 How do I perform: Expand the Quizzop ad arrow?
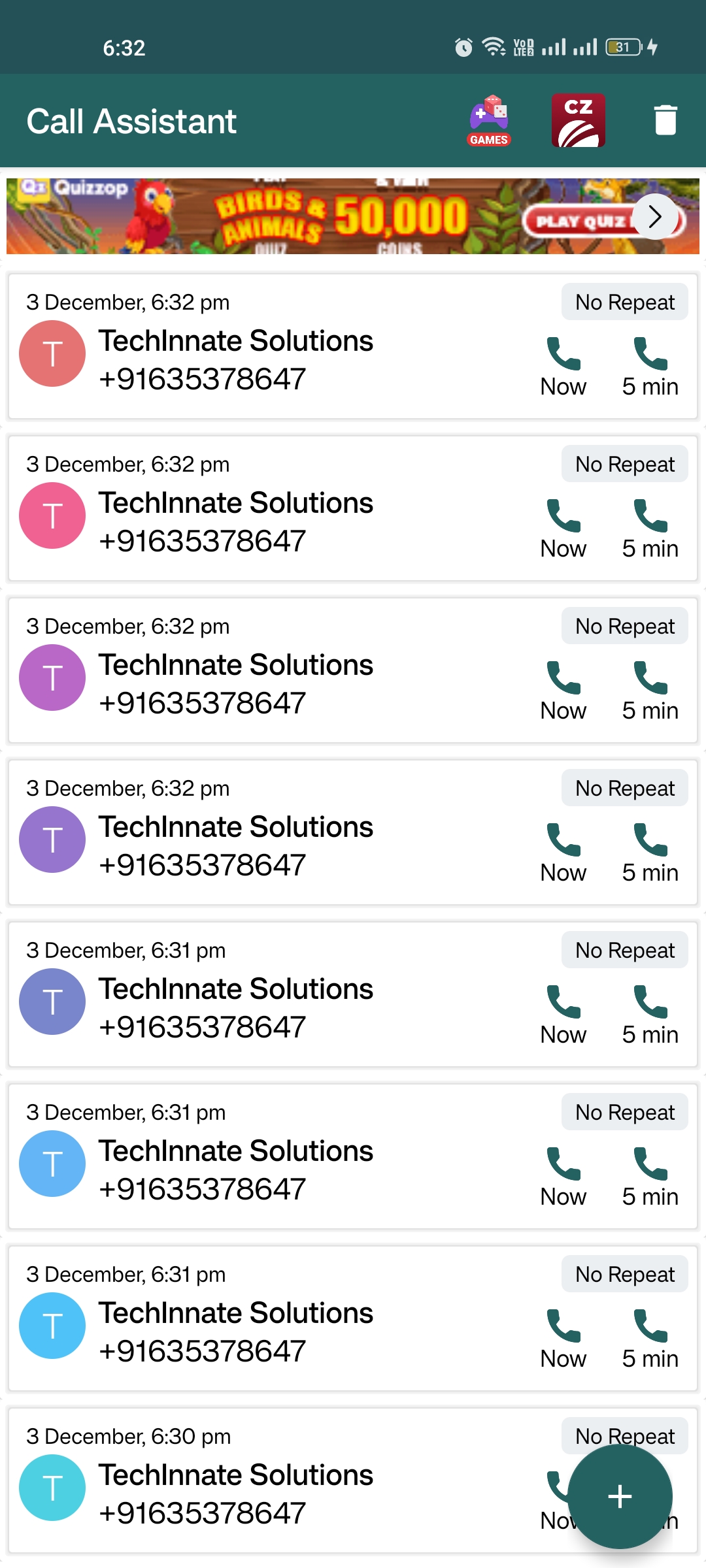click(x=655, y=217)
